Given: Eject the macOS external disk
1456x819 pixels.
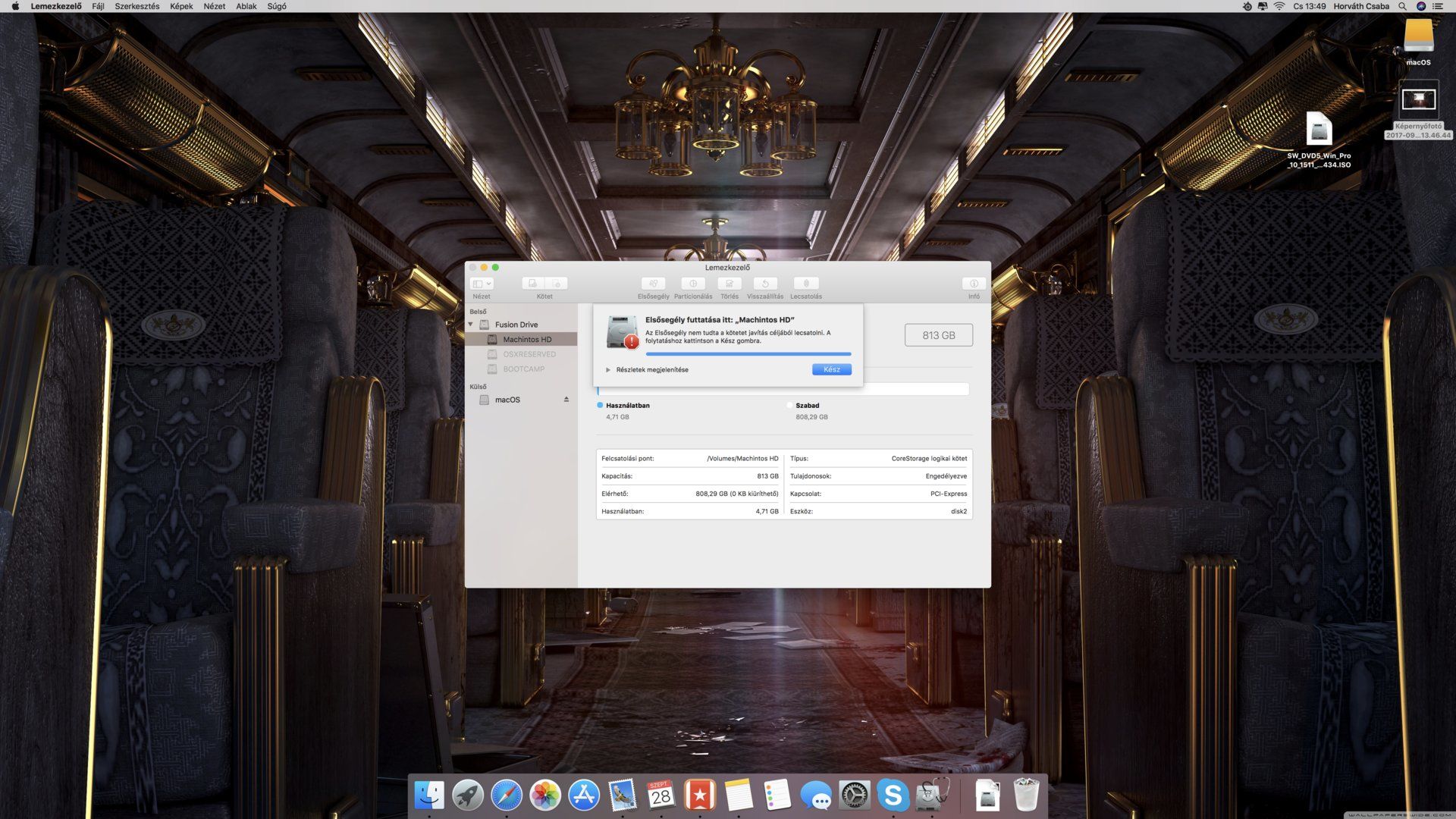Looking at the screenshot, I should (566, 400).
